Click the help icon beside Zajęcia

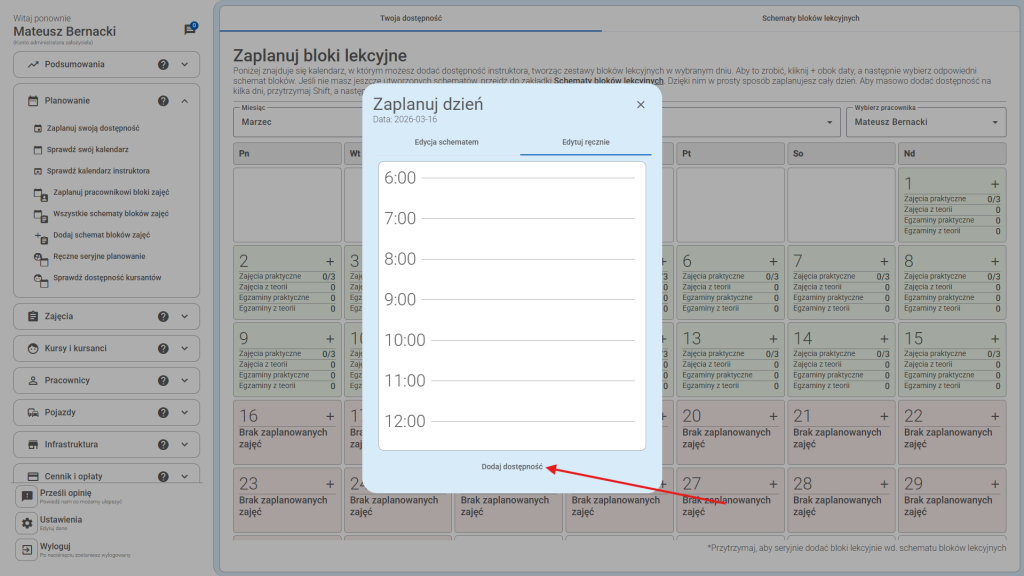(x=163, y=316)
